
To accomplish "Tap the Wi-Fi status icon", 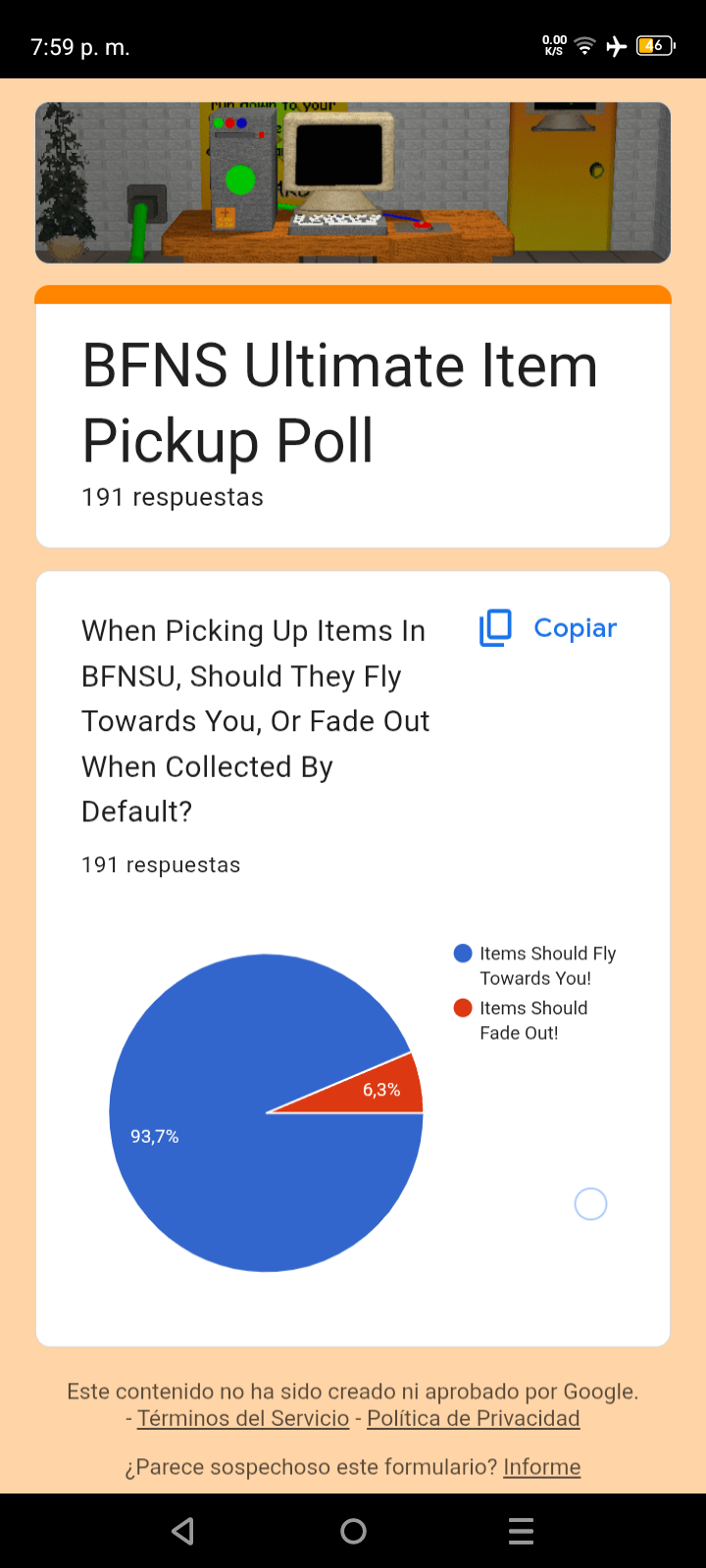I will click(x=585, y=46).
